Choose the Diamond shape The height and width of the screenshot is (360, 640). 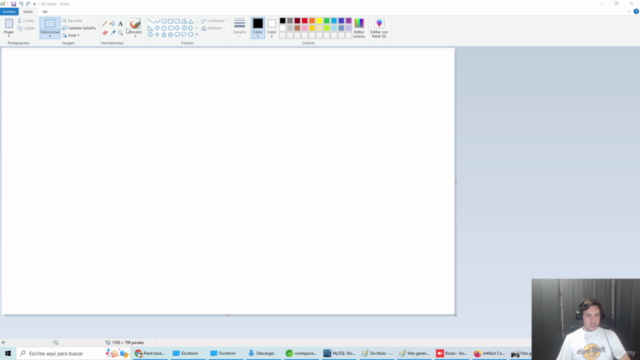coord(157,28)
